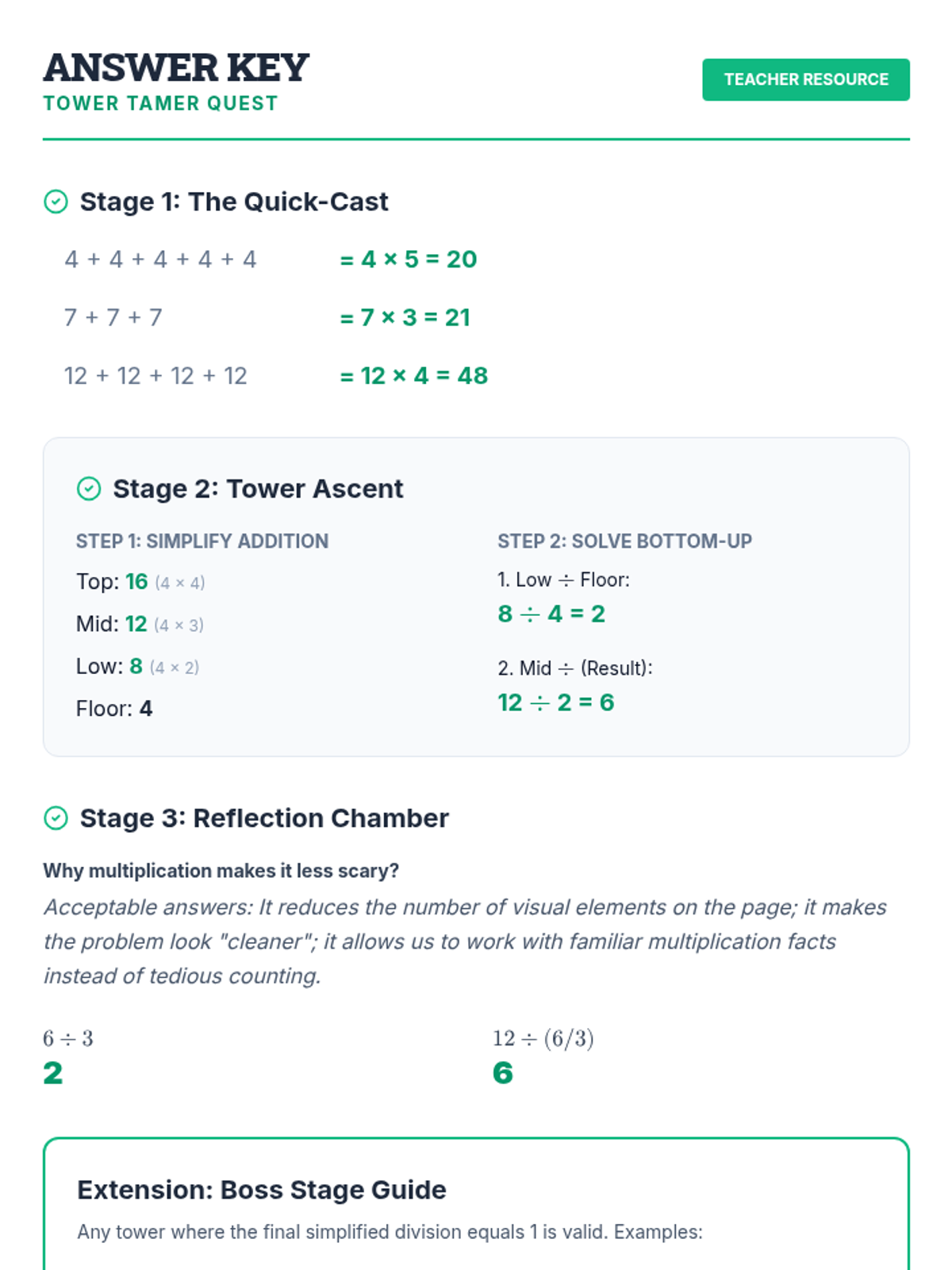952x1270 pixels.
Task: Select the Answer Key title
Action: click(176, 67)
